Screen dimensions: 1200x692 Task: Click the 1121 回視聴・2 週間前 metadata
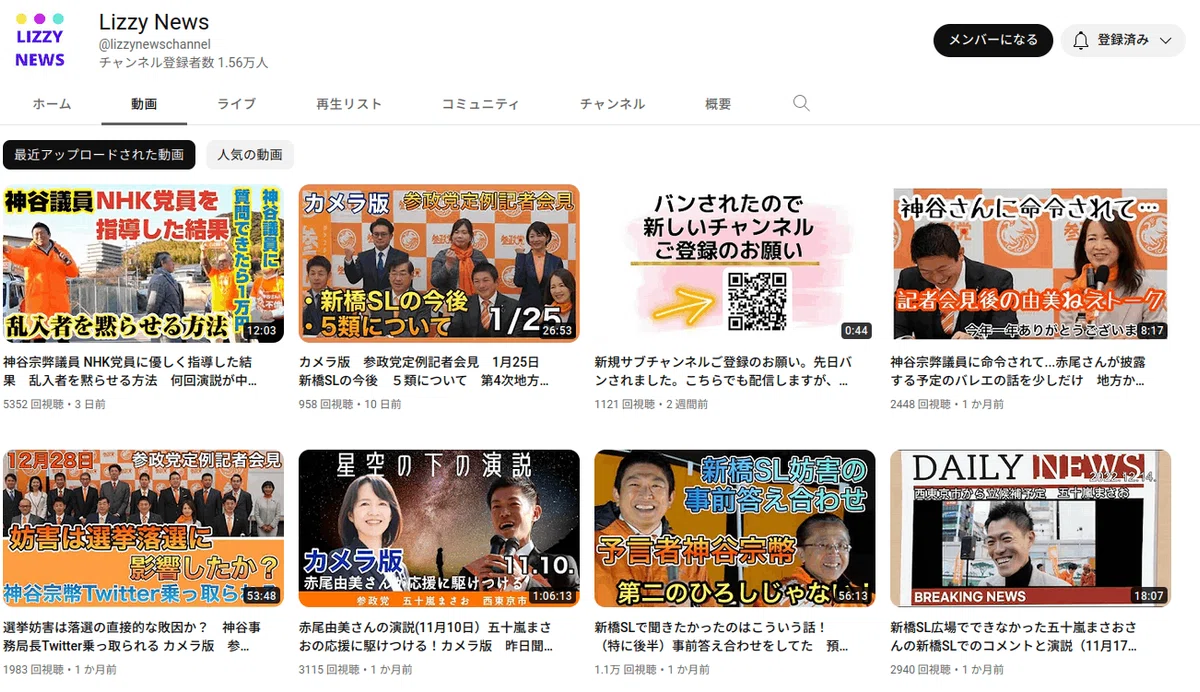652,404
